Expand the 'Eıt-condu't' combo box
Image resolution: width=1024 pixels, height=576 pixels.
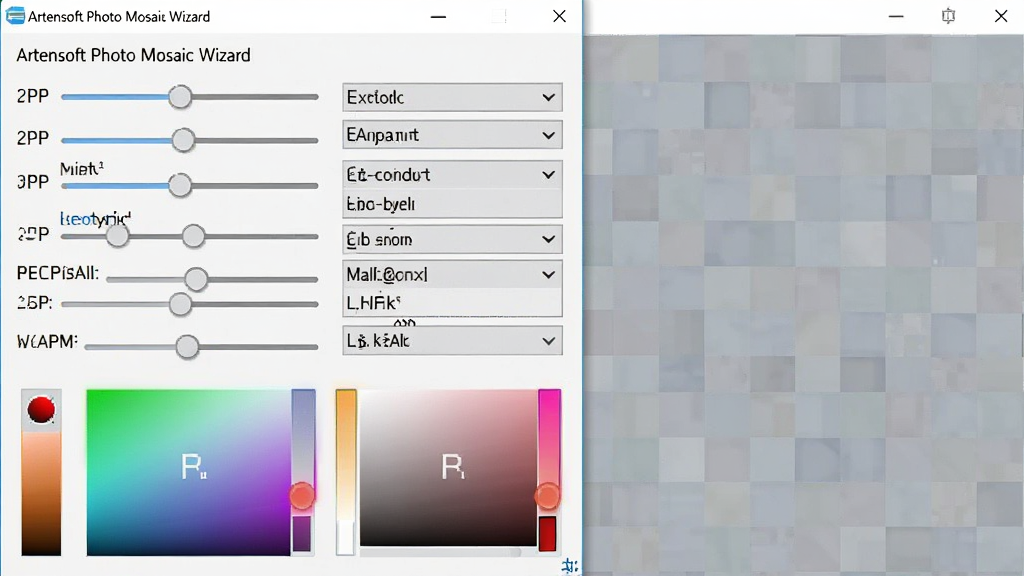452,174
